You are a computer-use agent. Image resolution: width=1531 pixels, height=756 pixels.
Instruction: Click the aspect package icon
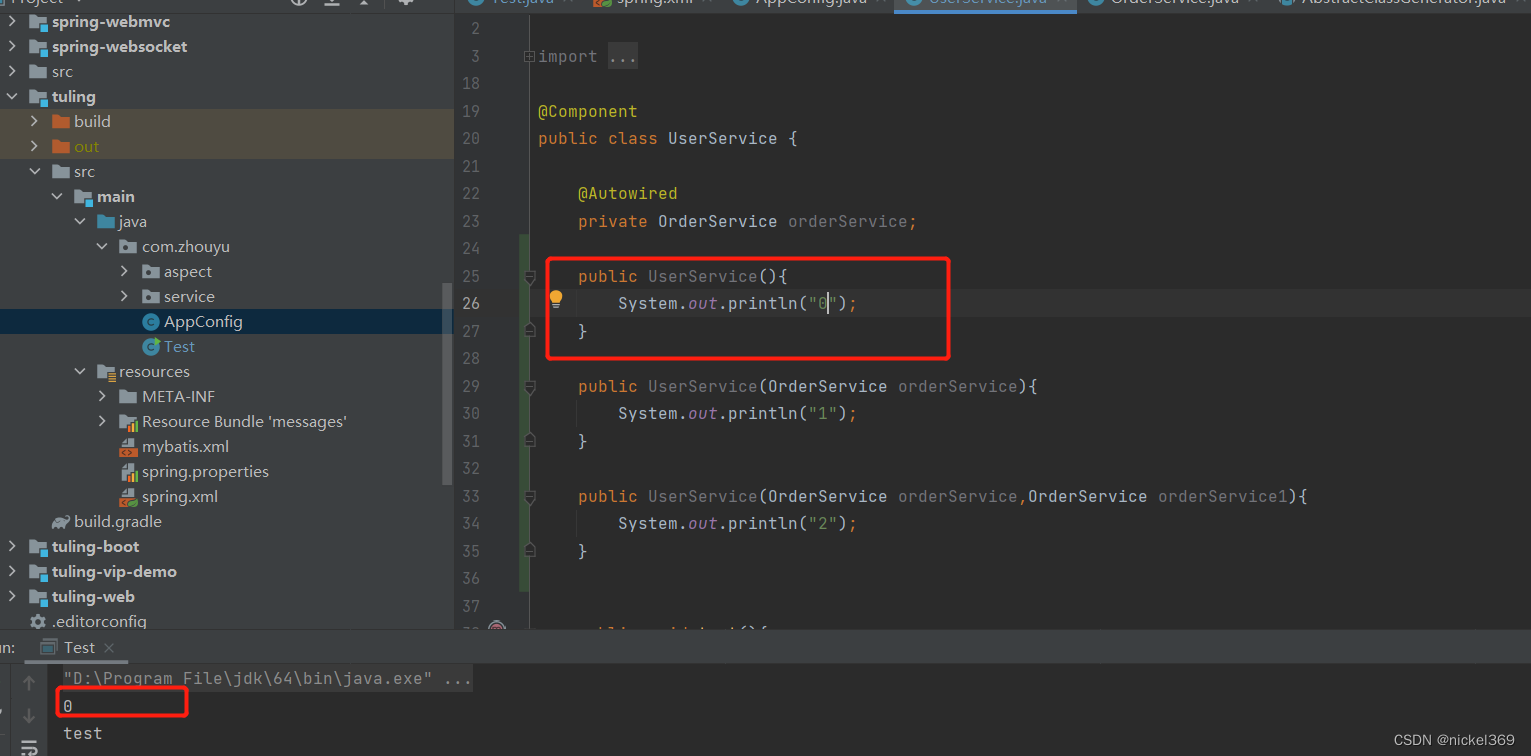coord(151,272)
